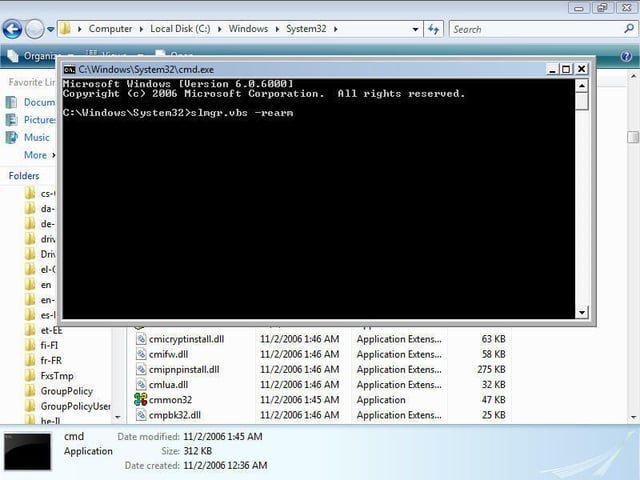640x480 pixels.
Task: Select the FxsTmp folder in tree
Action: [57, 376]
